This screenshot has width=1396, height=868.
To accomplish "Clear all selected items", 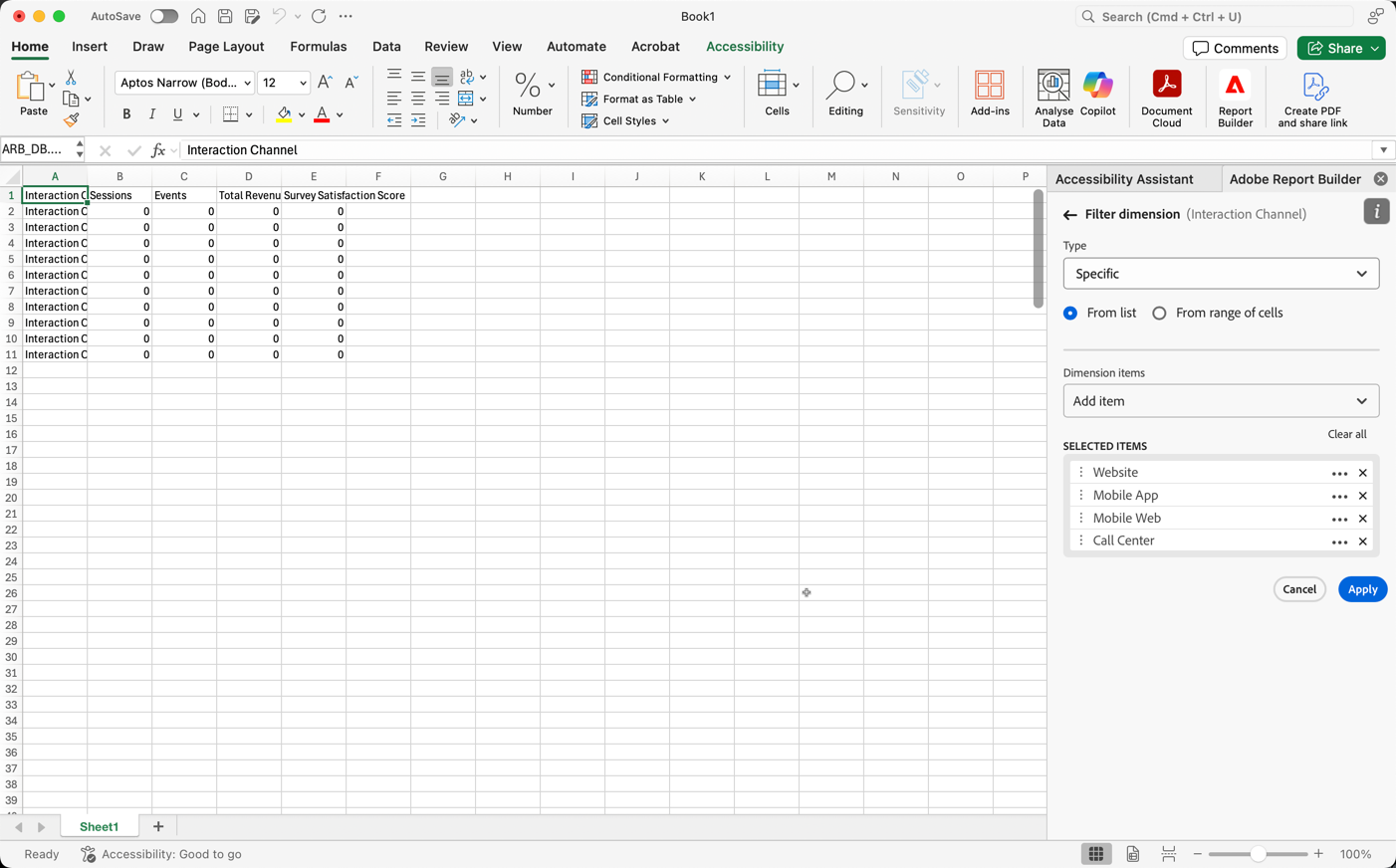I will (1347, 434).
